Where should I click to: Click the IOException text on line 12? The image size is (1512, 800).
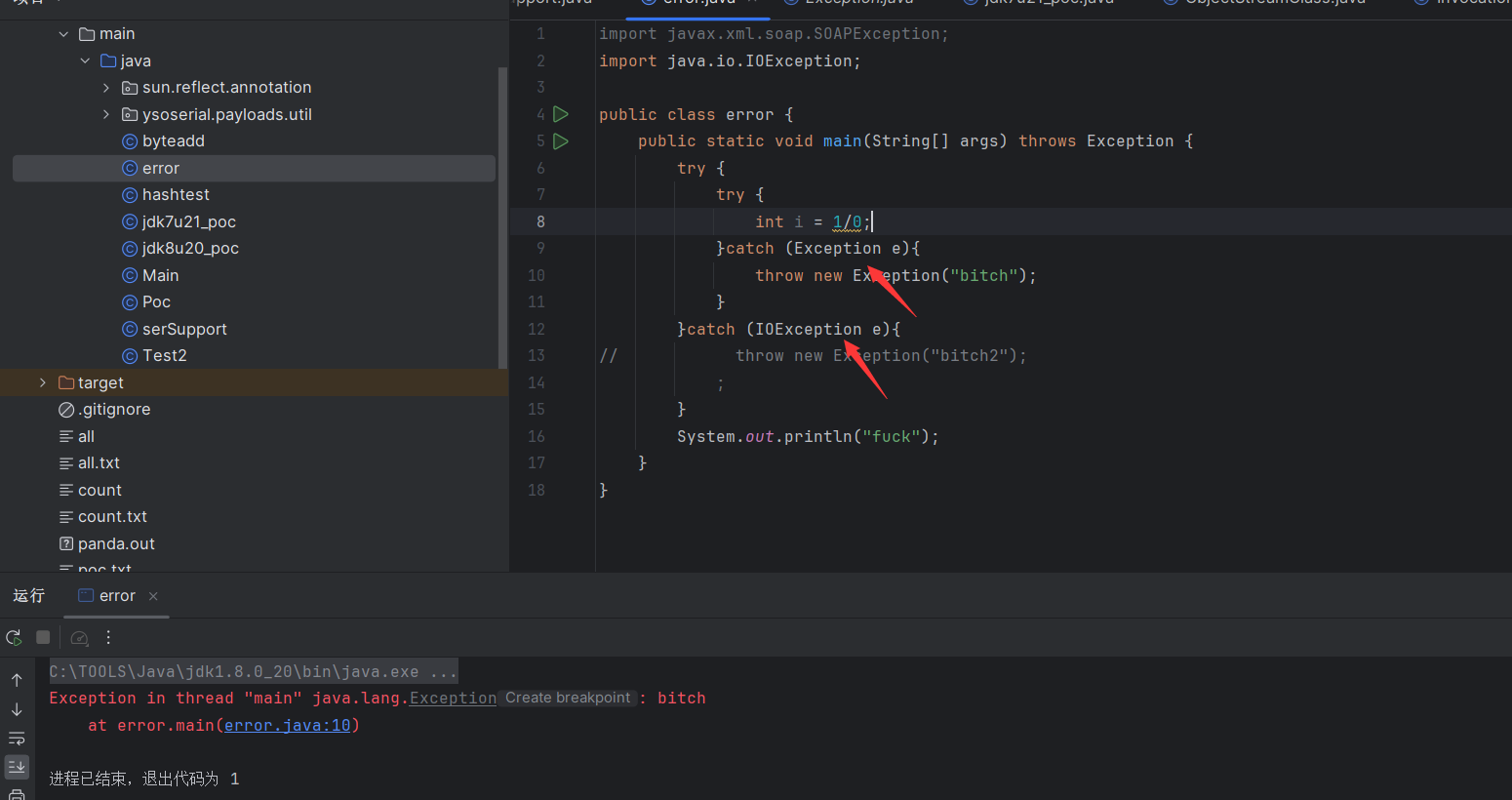pyautogui.click(x=808, y=329)
